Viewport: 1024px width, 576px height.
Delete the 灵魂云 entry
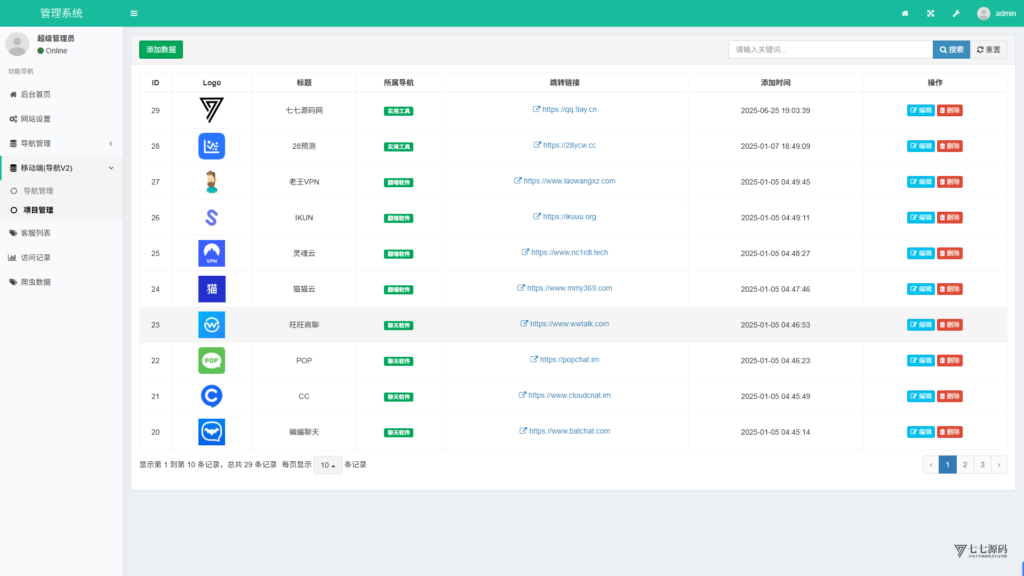point(950,253)
